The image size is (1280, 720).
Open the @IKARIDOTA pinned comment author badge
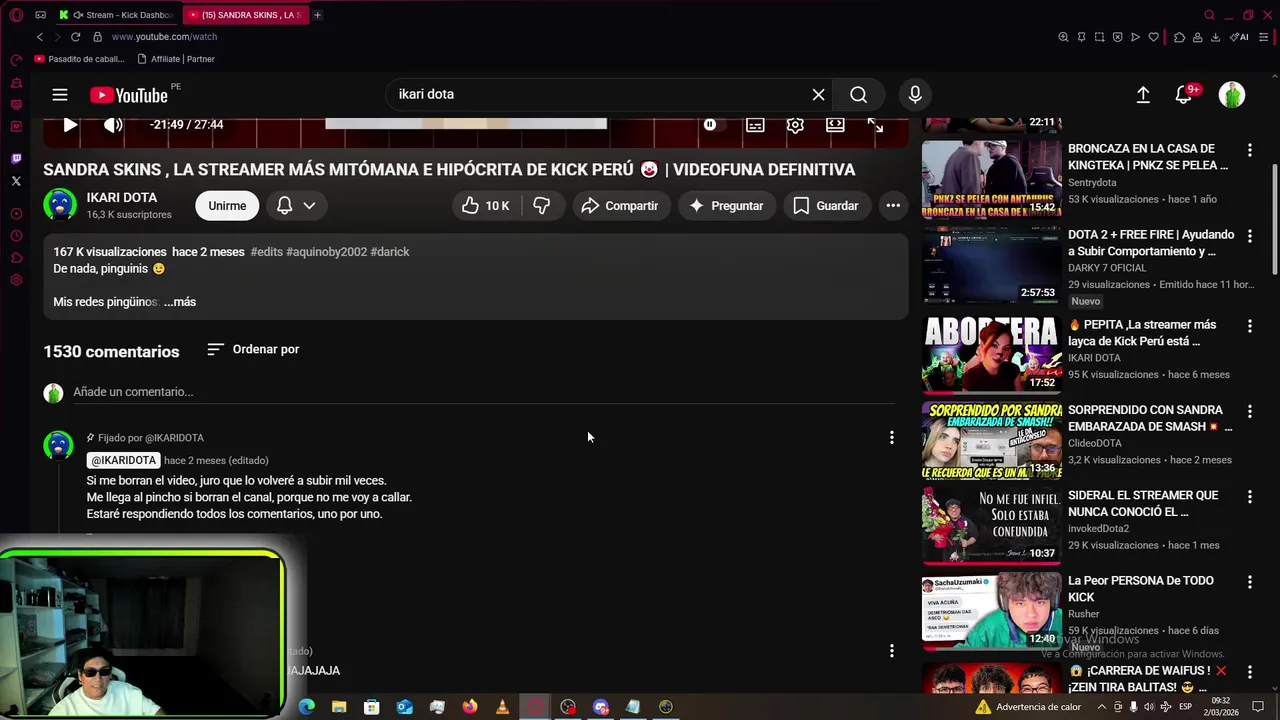pos(124,461)
